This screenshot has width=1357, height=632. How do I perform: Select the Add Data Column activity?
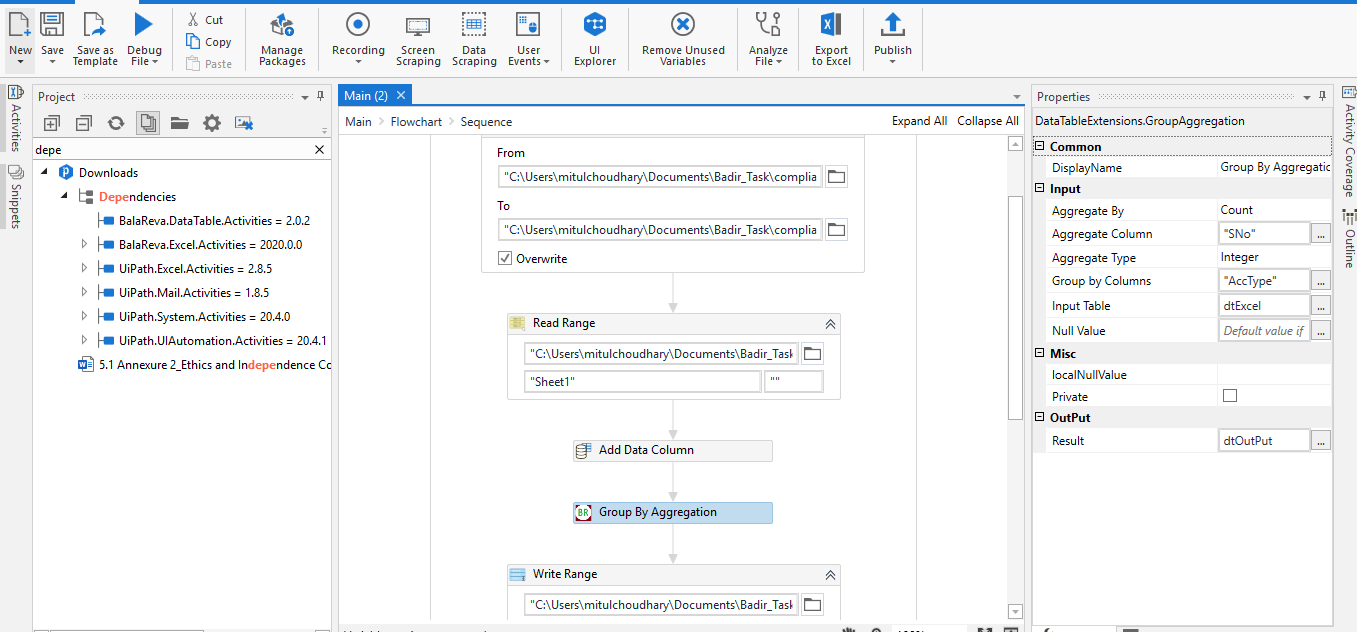point(672,450)
